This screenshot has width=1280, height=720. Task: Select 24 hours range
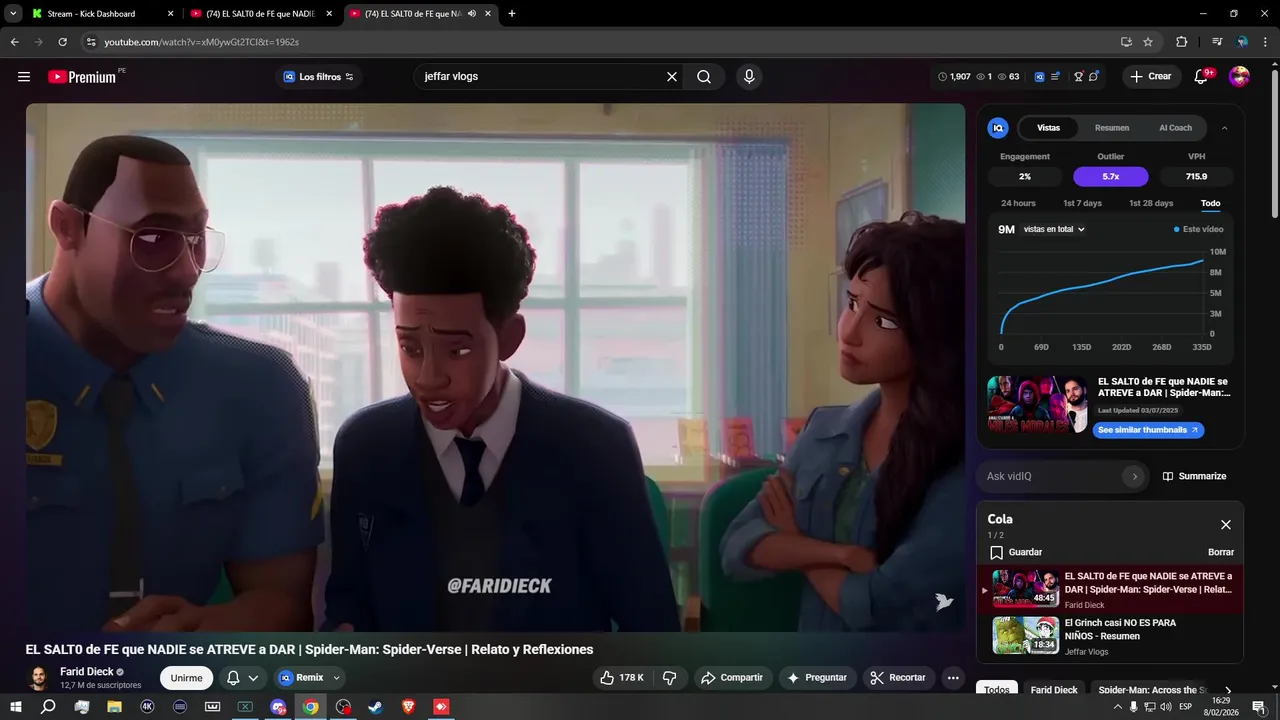[x=1018, y=203]
